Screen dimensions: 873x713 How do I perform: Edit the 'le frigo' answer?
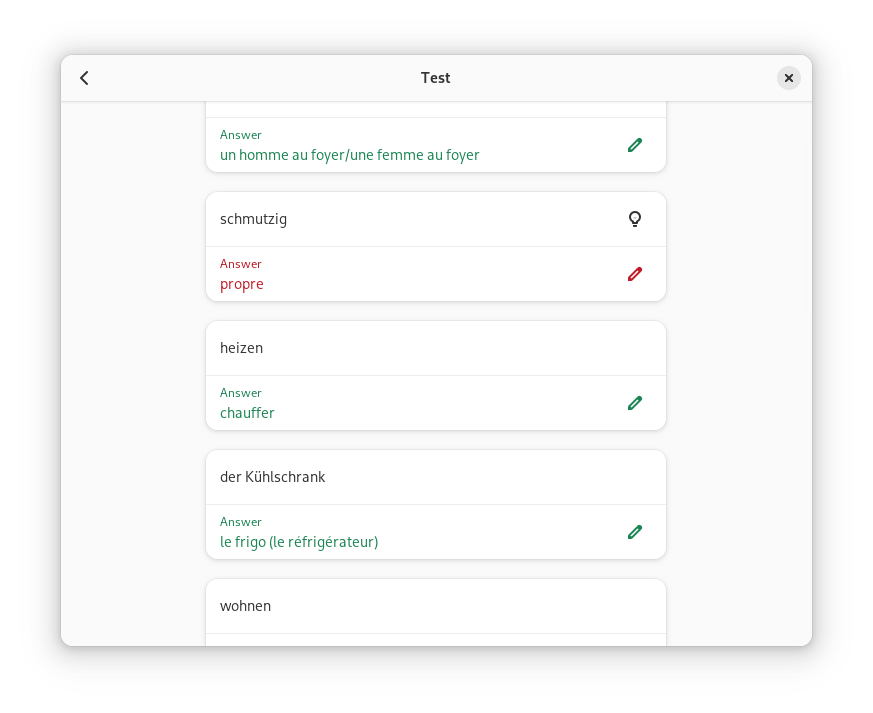[x=635, y=533]
